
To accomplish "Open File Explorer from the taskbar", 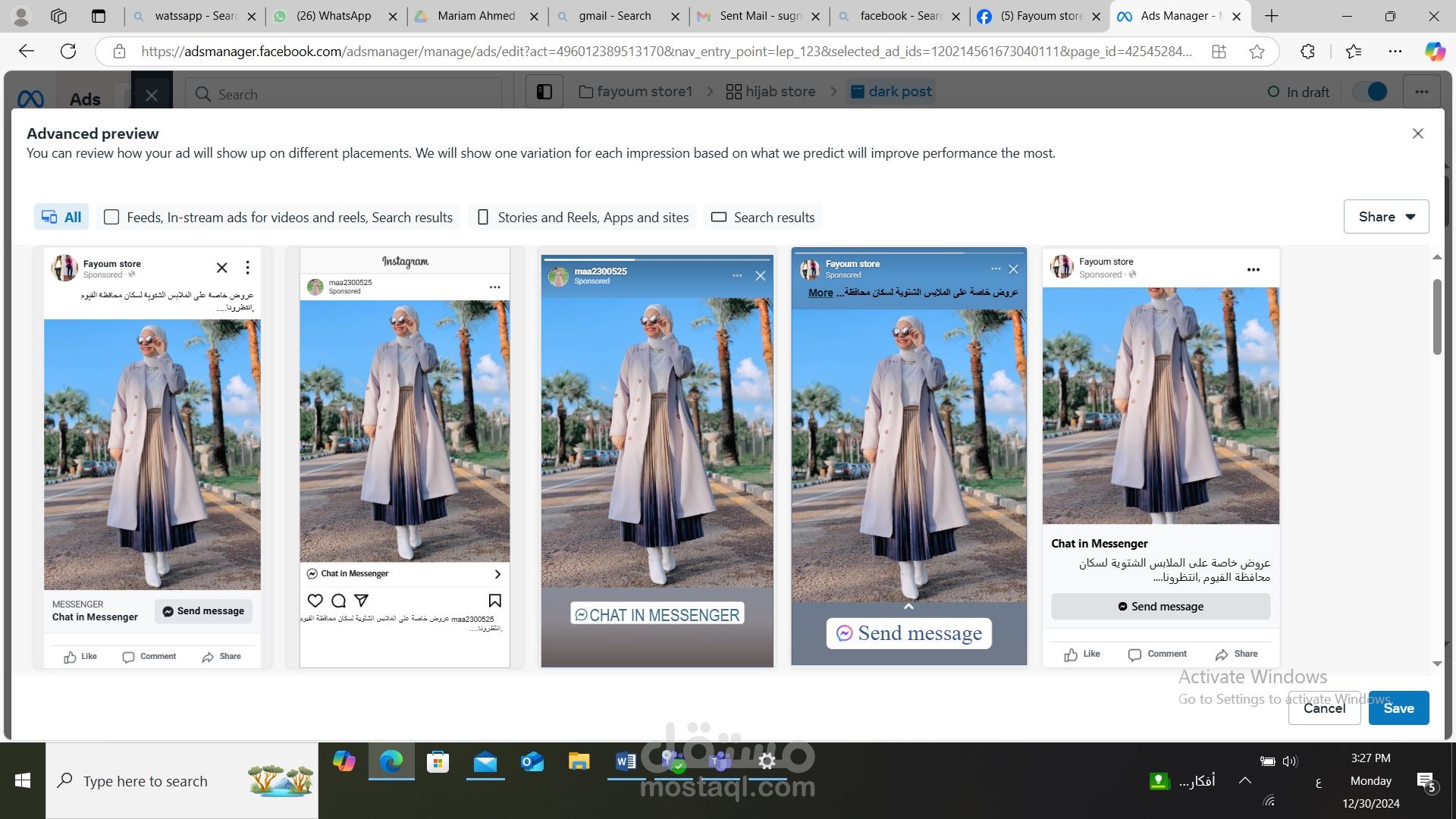I will coord(579,761).
